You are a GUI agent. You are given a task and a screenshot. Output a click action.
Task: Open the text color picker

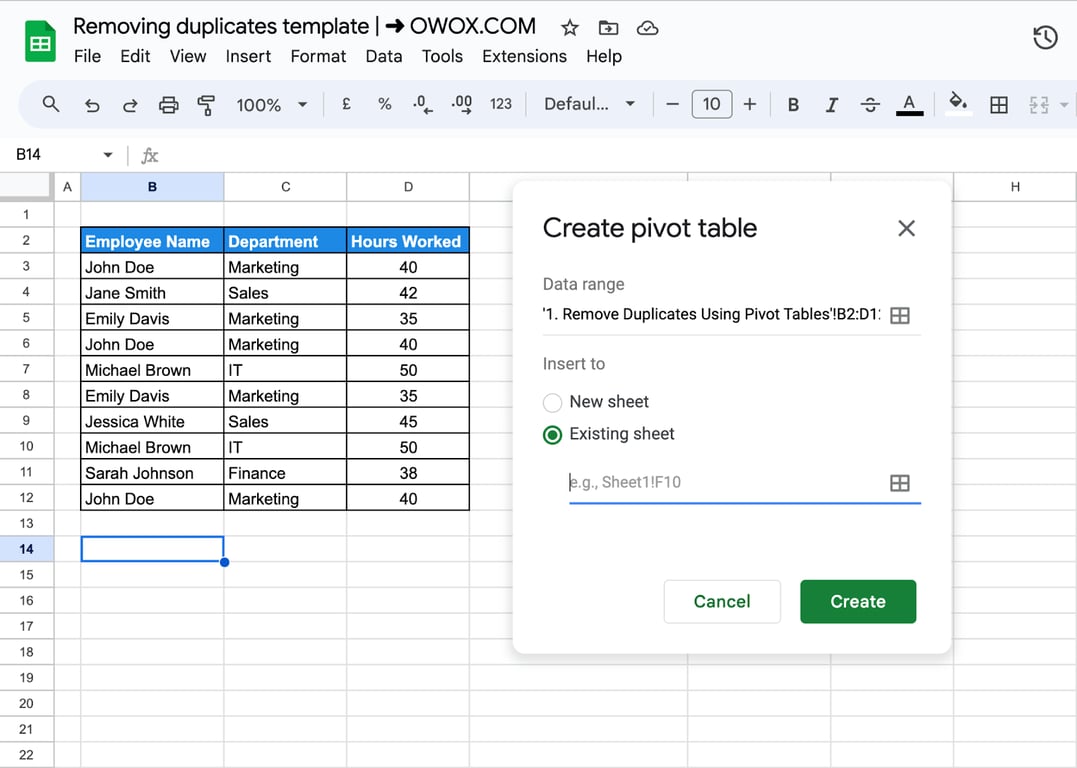coord(909,104)
